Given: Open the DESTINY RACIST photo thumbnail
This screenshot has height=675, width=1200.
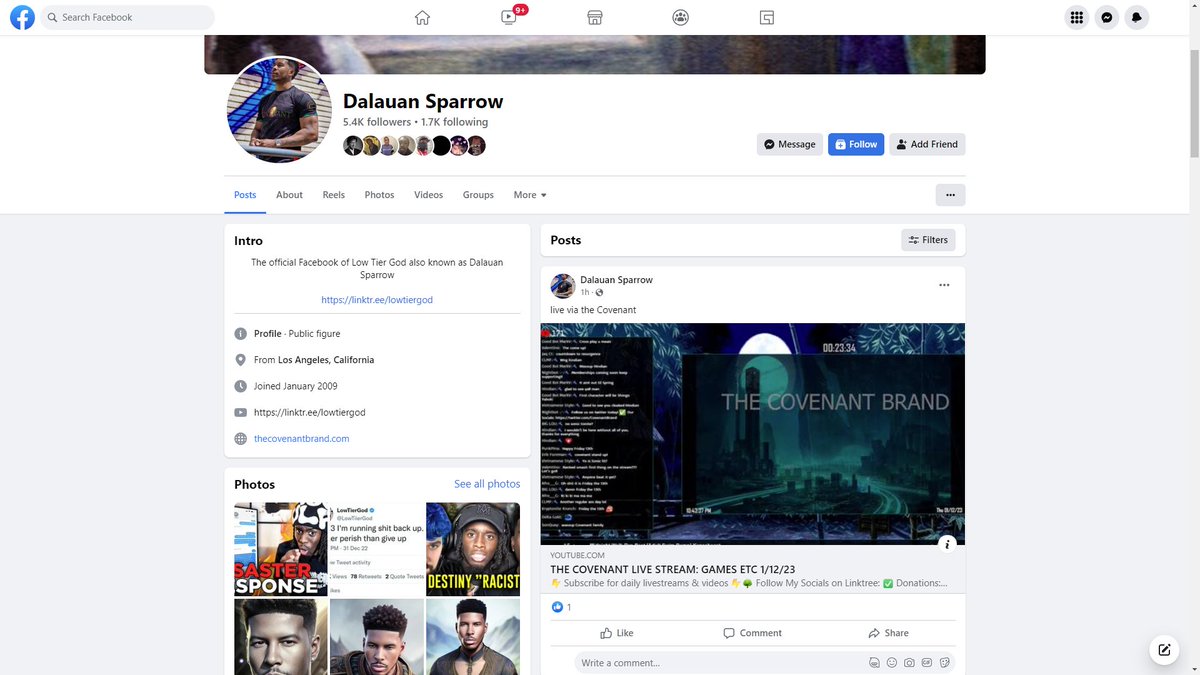Looking at the screenshot, I should (473, 549).
